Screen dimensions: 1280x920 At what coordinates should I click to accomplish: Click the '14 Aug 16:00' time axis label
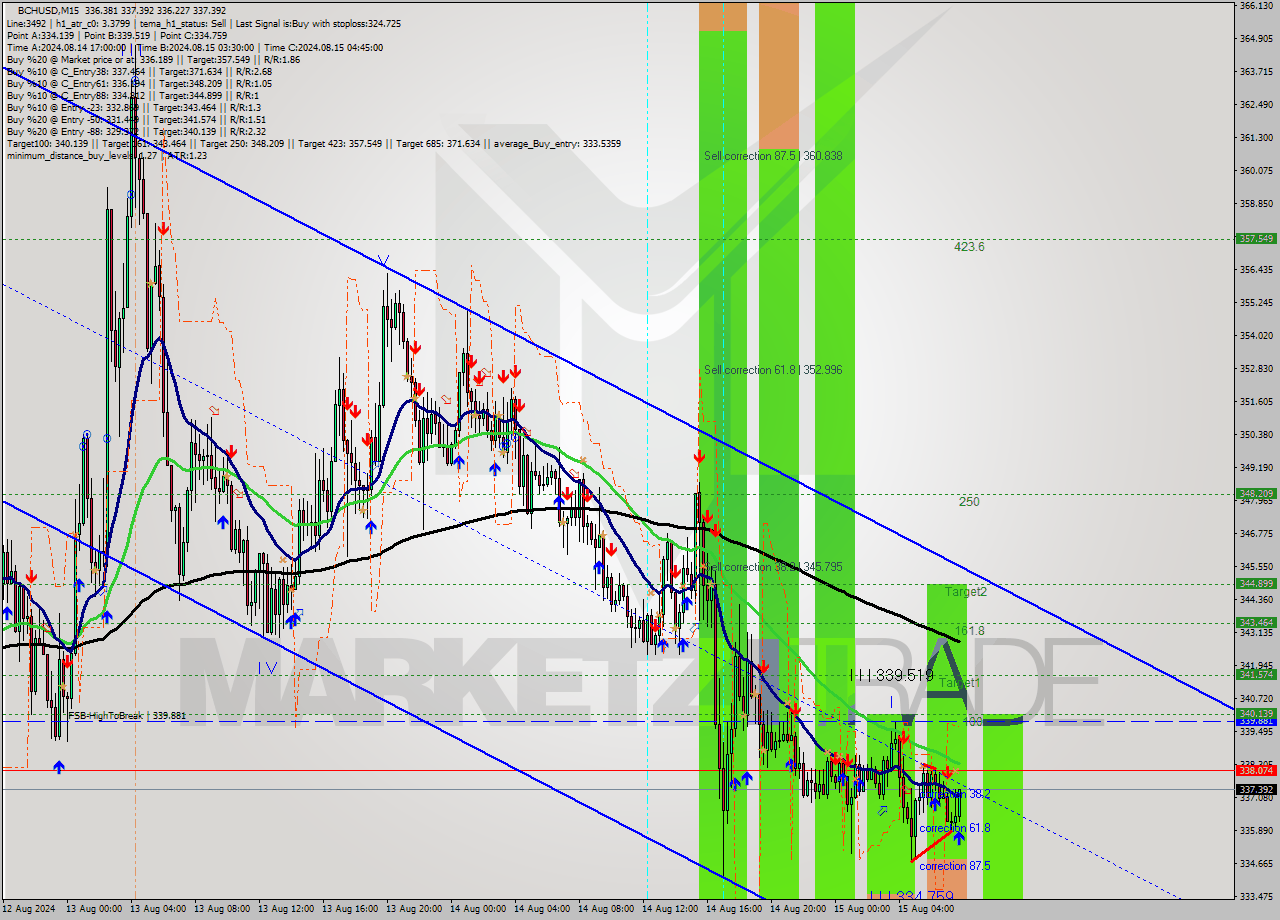click(x=735, y=909)
